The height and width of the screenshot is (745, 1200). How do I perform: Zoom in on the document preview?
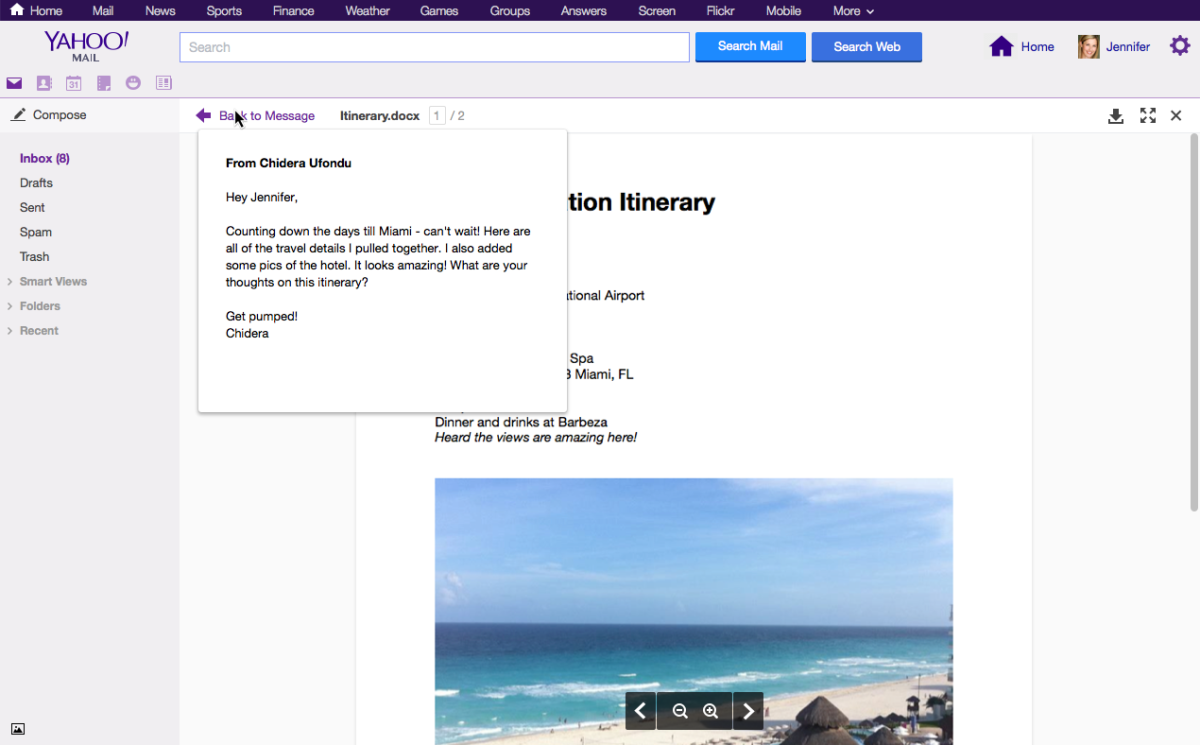tap(710, 711)
